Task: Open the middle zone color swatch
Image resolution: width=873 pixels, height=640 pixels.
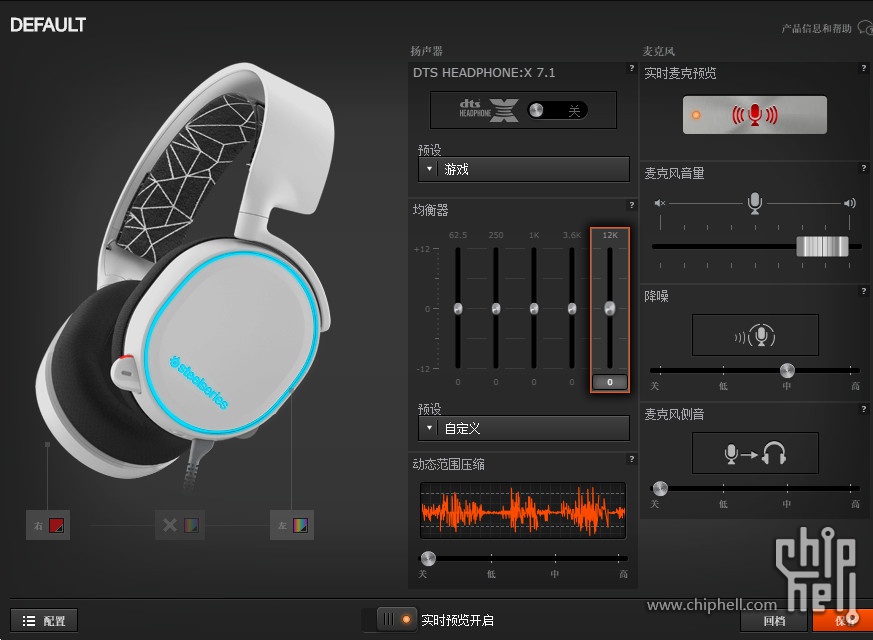Action: [x=191, y=525]
